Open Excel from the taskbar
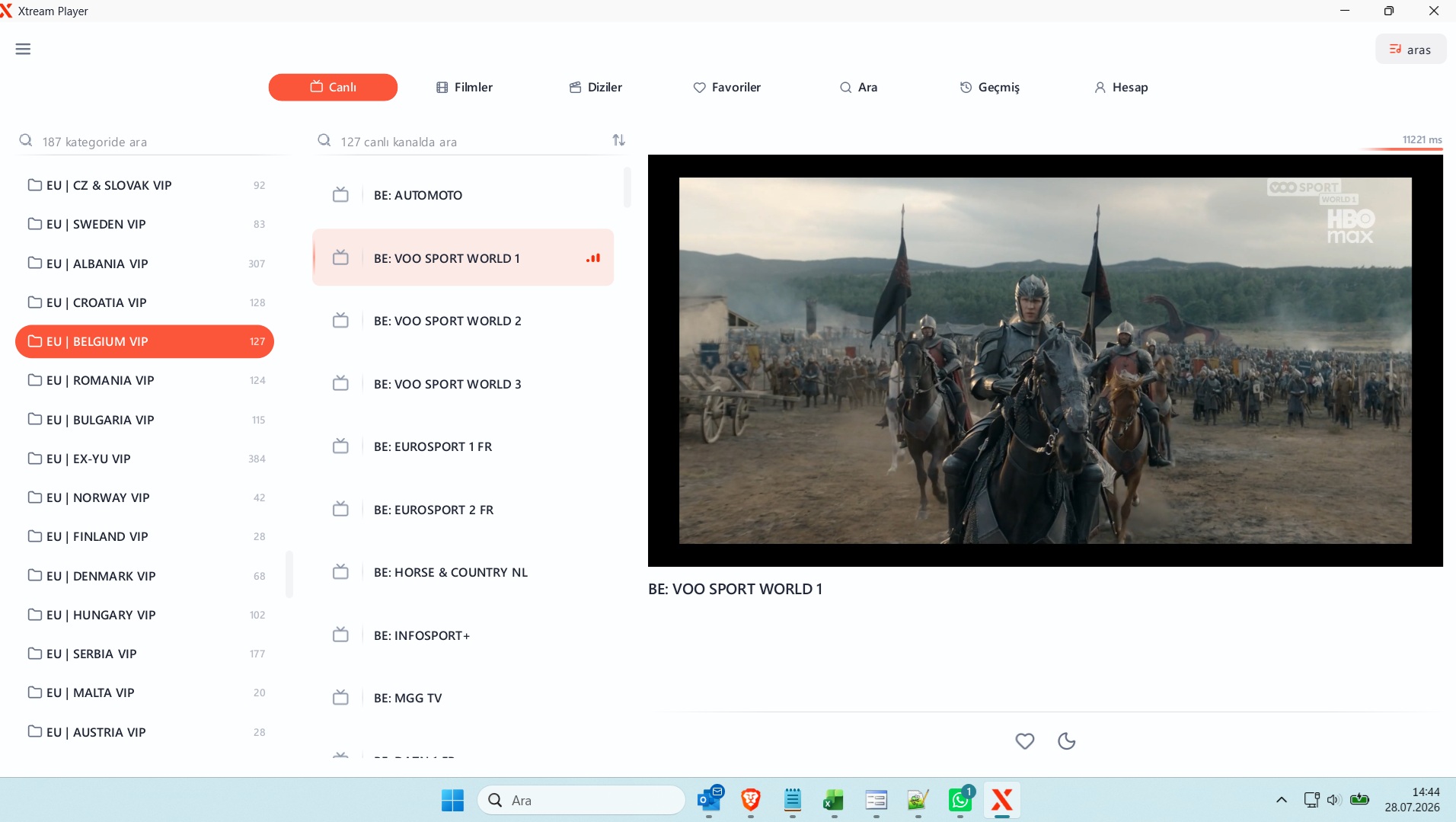The width and height of the screenshot is (1456, 822). click(x=834, y=800)
